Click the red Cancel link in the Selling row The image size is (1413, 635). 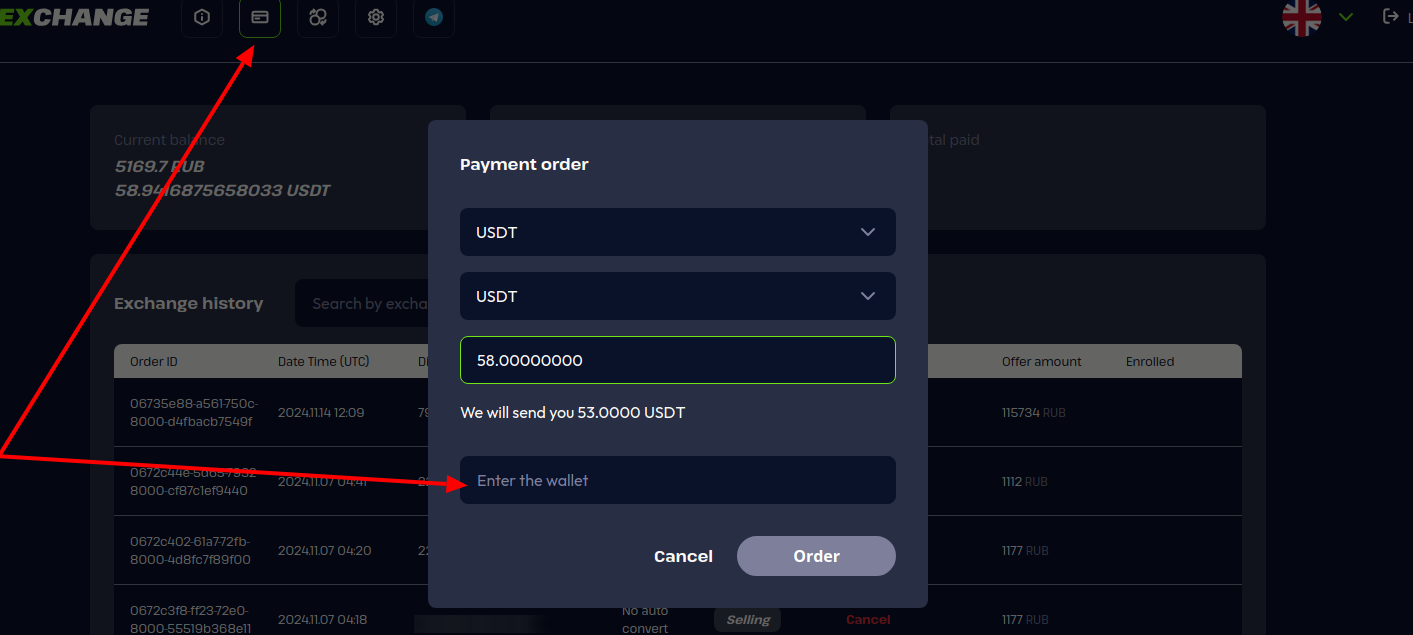pos(868,620)
